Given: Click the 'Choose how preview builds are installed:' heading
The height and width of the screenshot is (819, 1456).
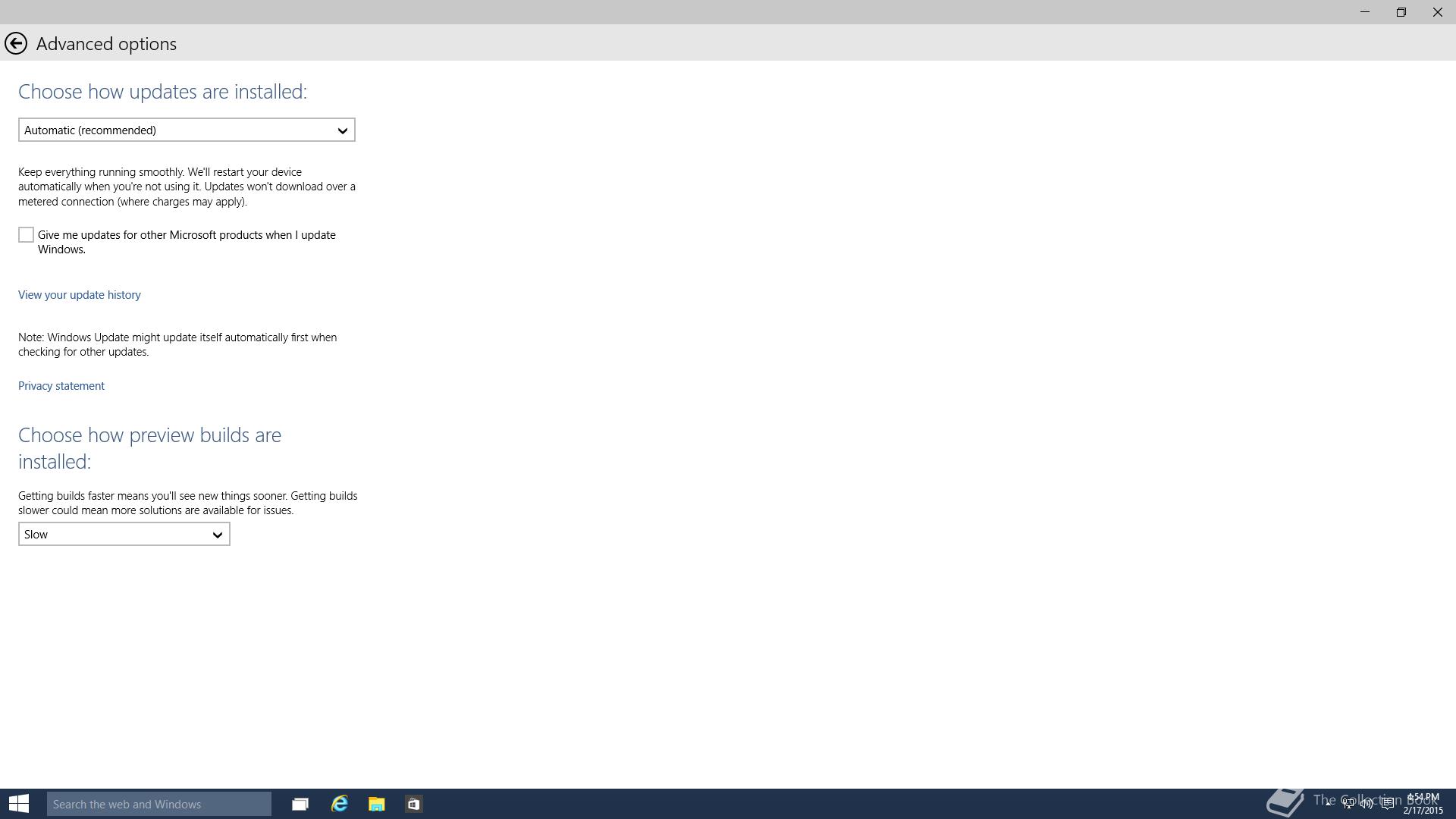Looking at the screenshot, I should [x=150, y=448].
